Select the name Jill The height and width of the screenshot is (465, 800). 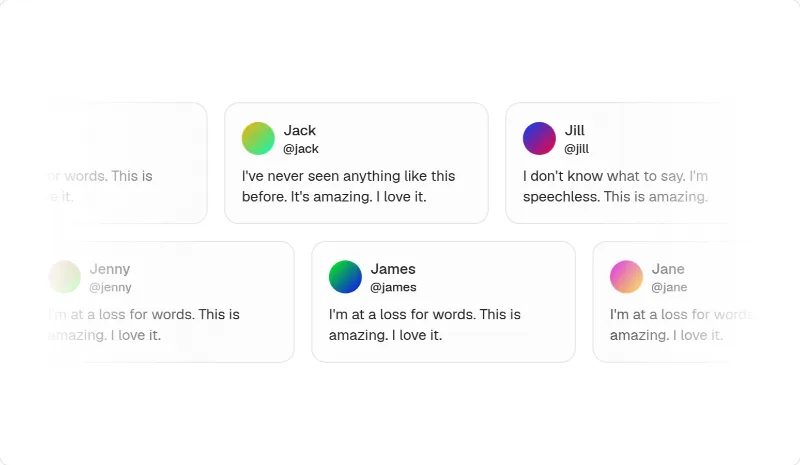[574, 131]
